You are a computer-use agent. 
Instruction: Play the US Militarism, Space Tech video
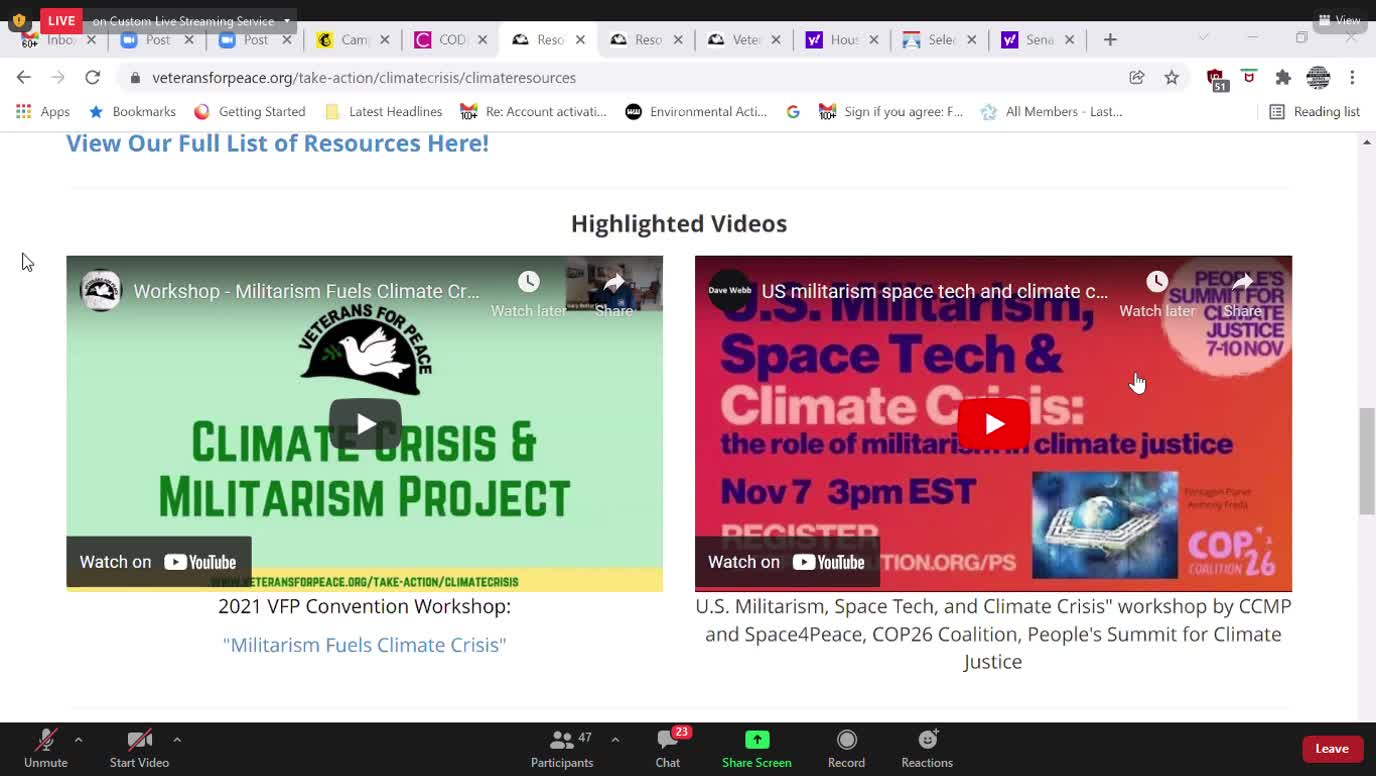tap(994, 424)
